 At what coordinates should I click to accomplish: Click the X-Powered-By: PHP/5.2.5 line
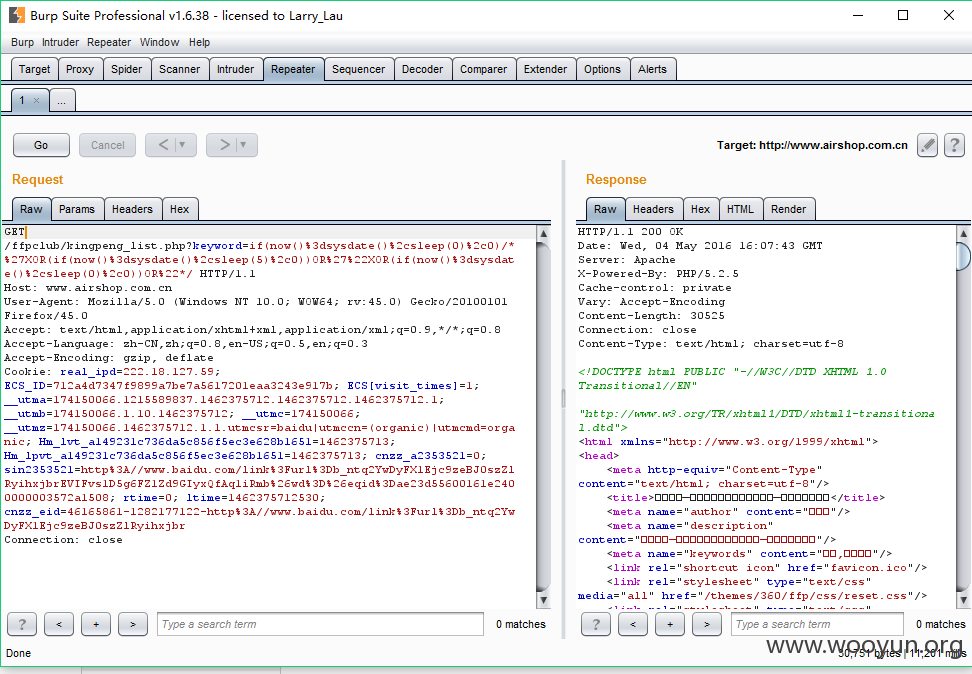658,273
